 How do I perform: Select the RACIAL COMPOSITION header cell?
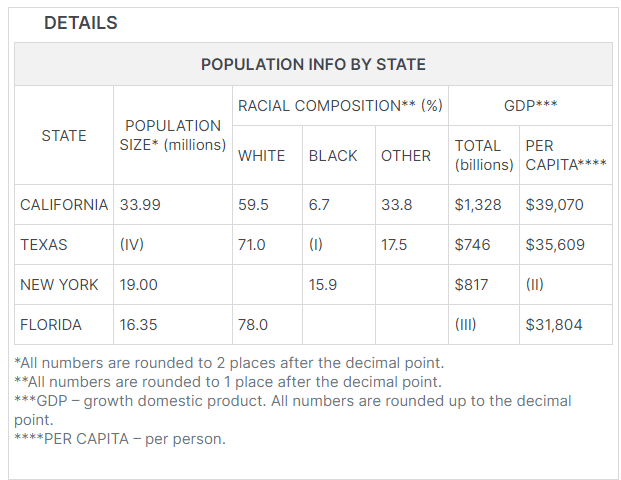(x=339, y=105)
